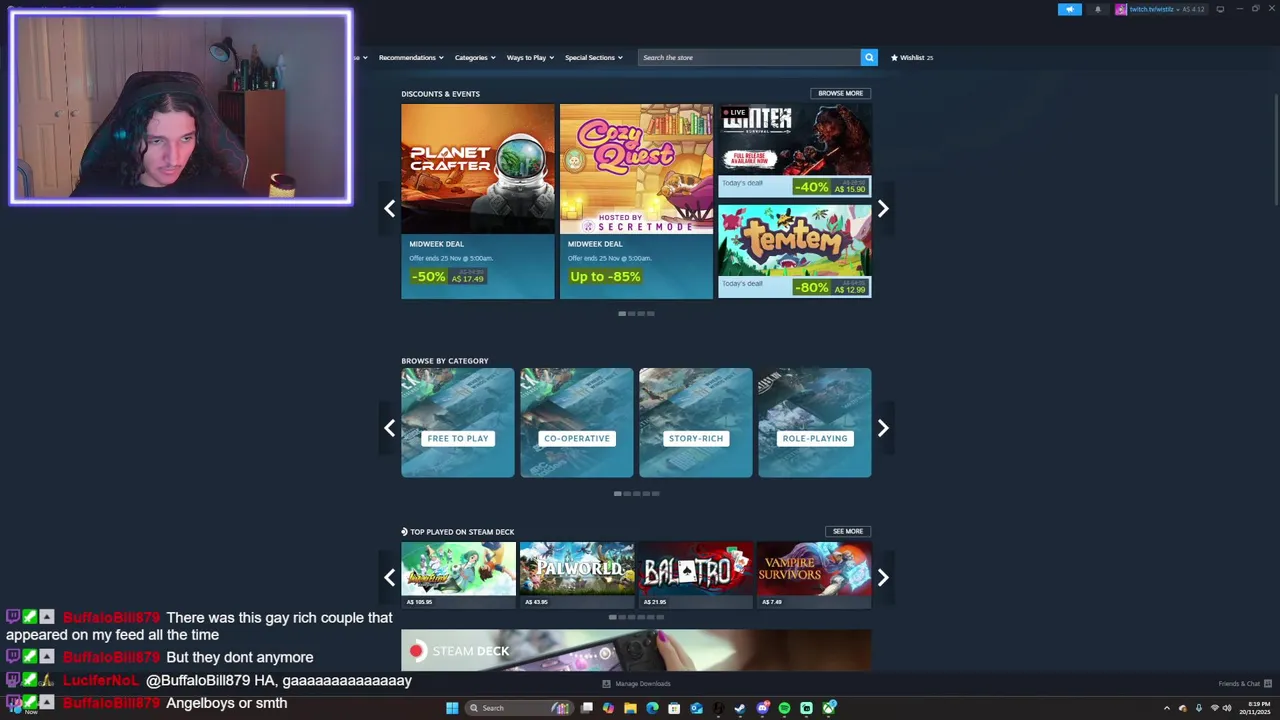This screenshot has width=1280, height=720.
Task: Click Manage Downloads text
Action: point(643,684)
